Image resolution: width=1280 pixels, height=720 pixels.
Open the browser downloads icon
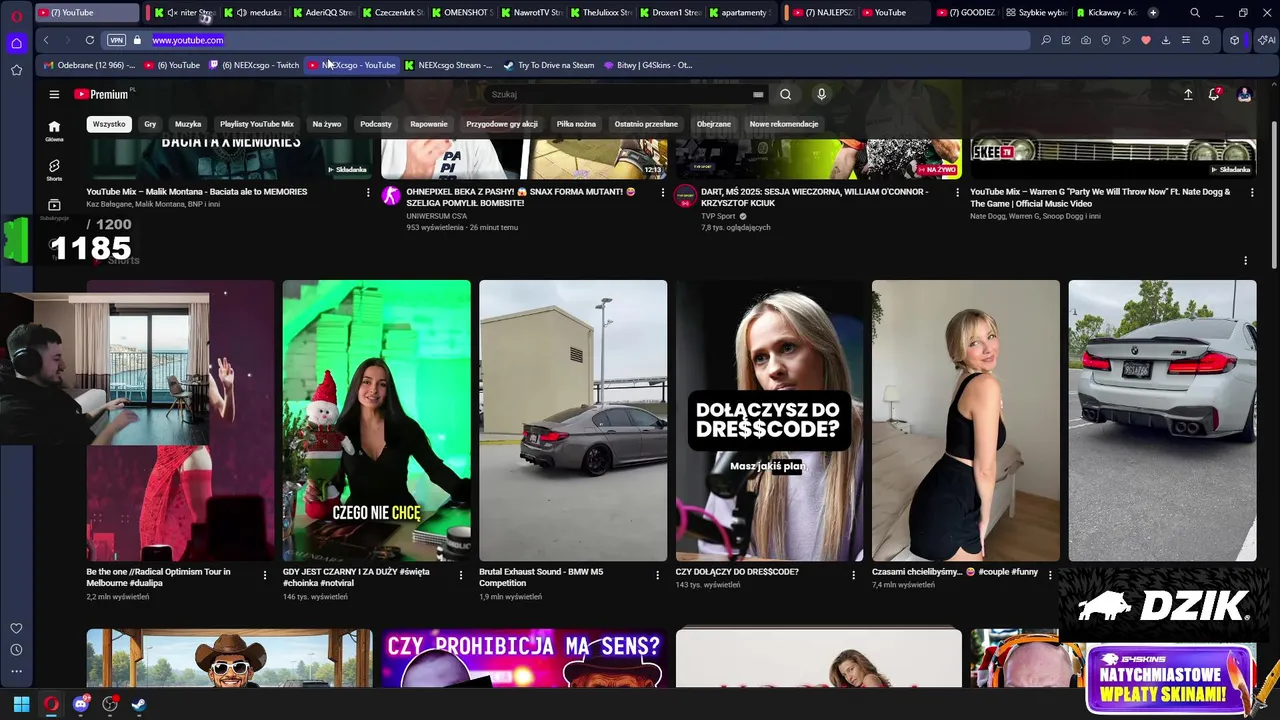click(x=1166, y=40)
